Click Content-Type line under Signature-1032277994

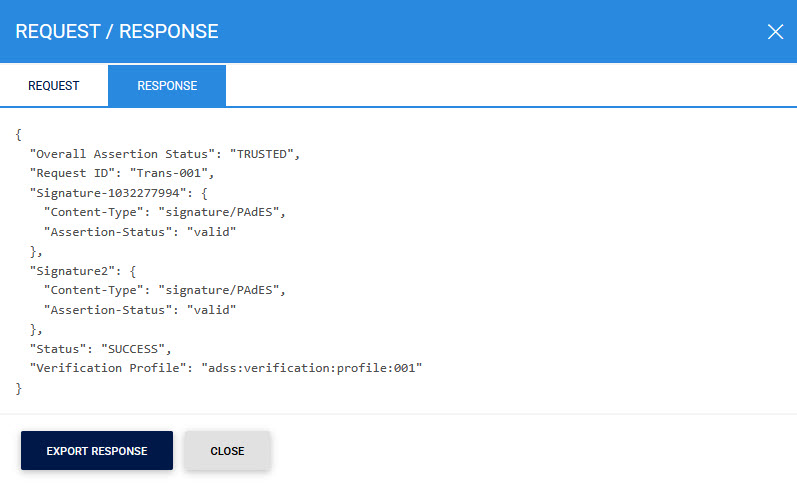[165, 212]
